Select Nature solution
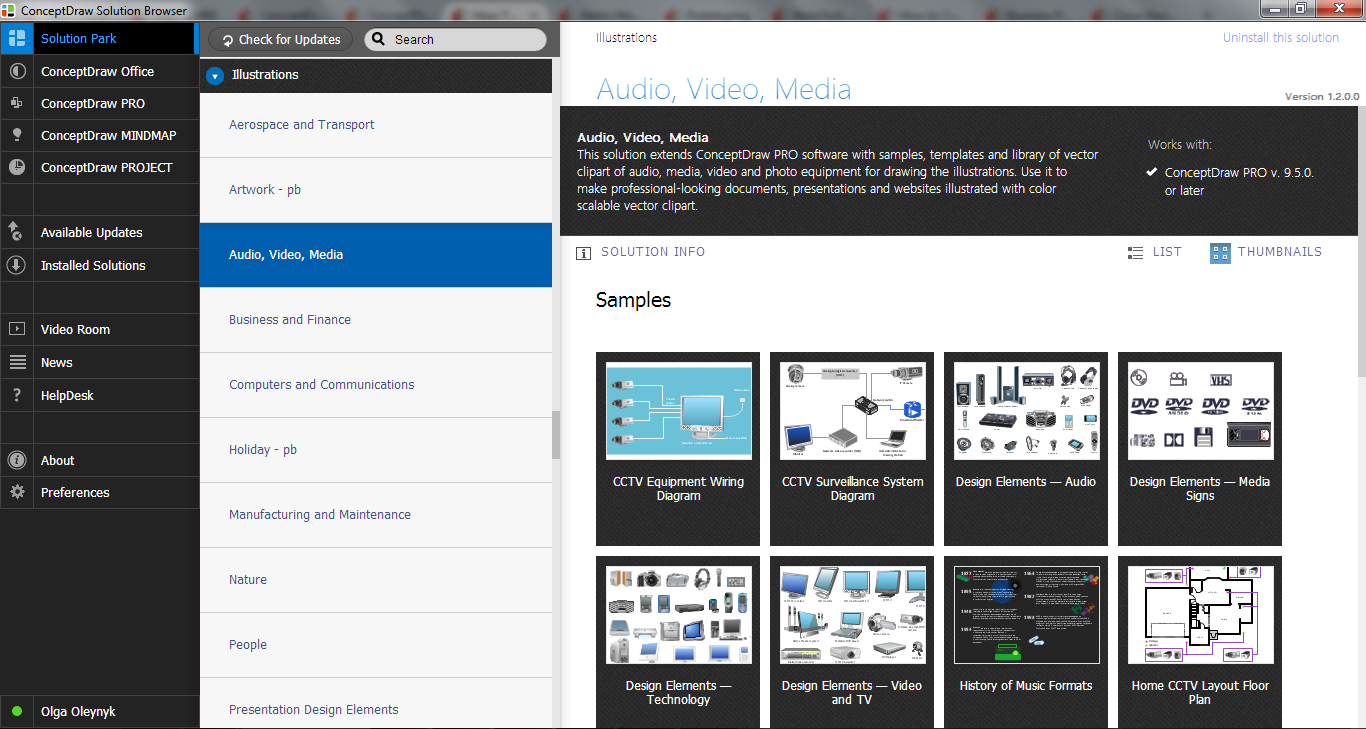1366x729 pixels. 376,580
